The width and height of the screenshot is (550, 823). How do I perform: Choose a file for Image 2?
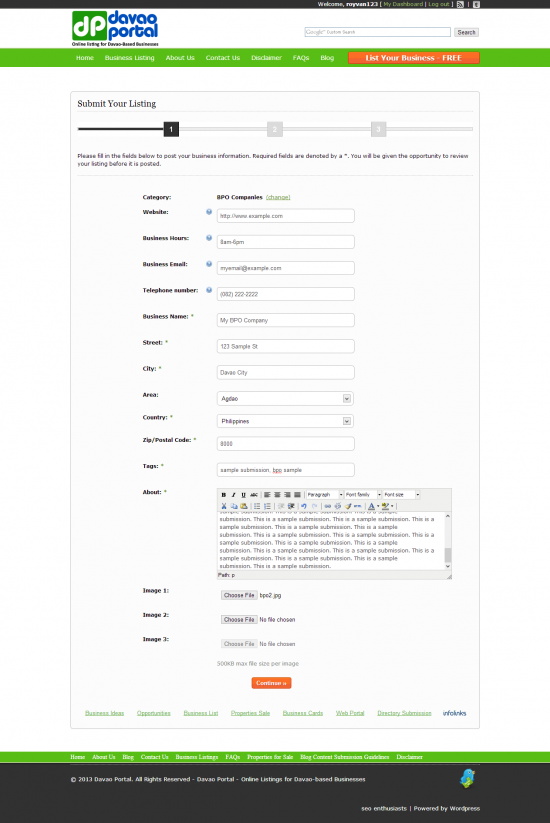click(x=239, y=619)
